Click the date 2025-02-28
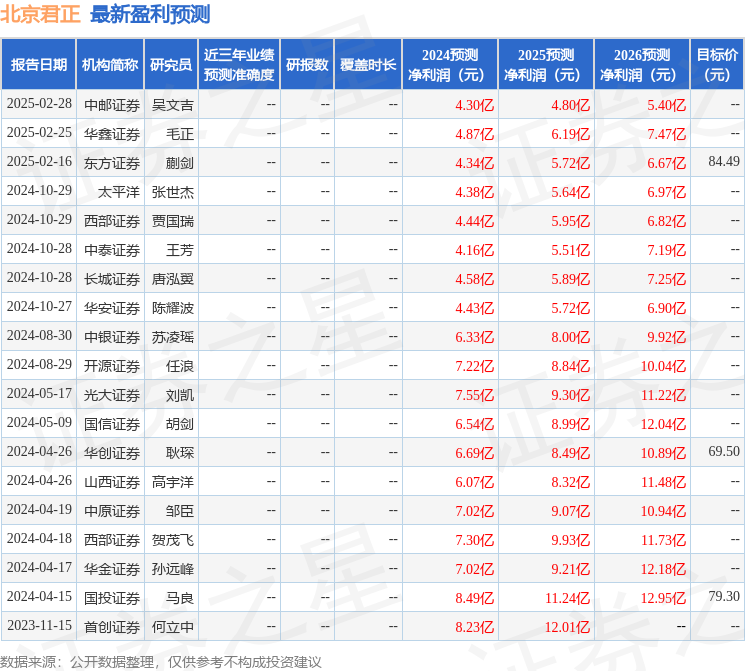745x671 pixels. [x=39, y=104]
